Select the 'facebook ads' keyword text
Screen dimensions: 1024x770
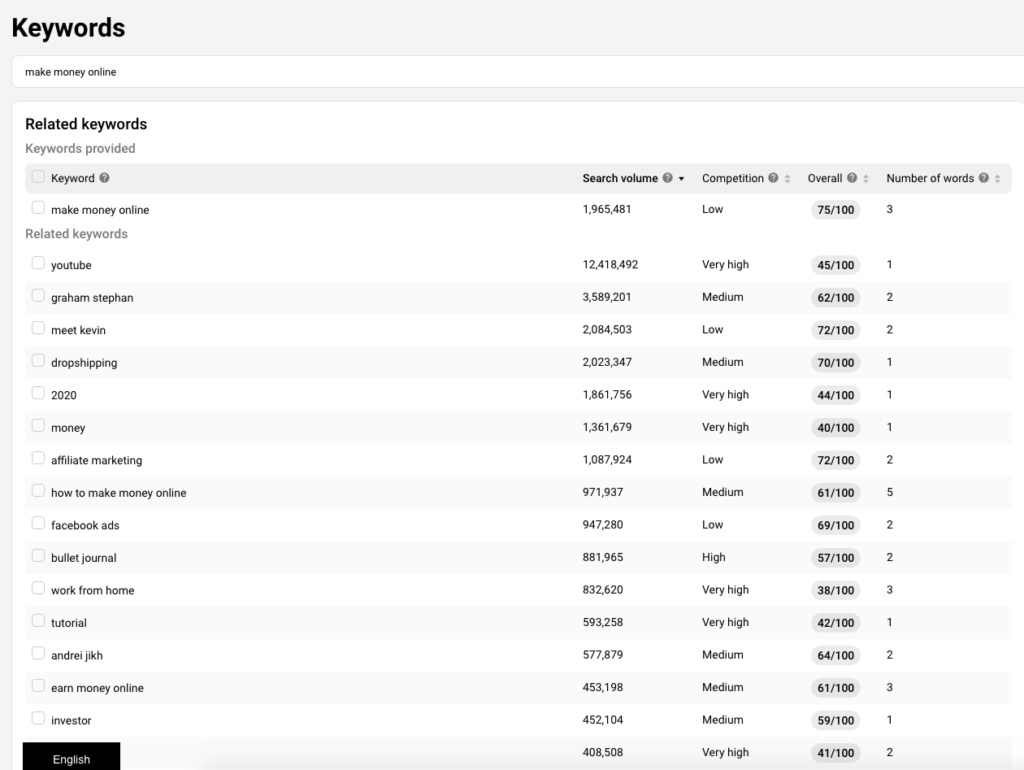[85, 525]
